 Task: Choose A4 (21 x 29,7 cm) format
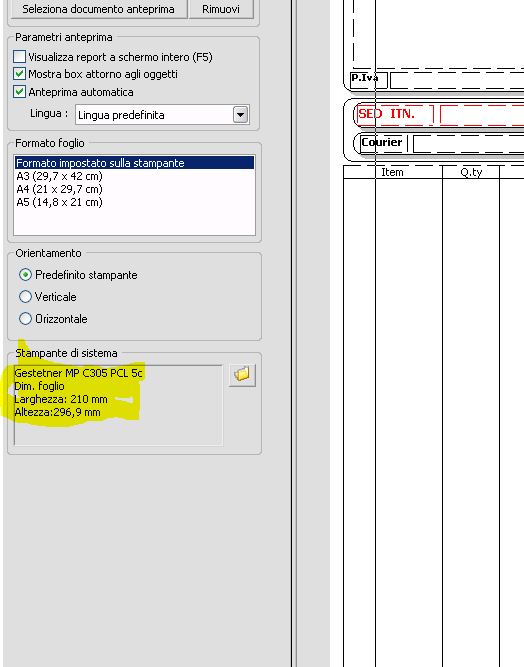click(59, 189)
